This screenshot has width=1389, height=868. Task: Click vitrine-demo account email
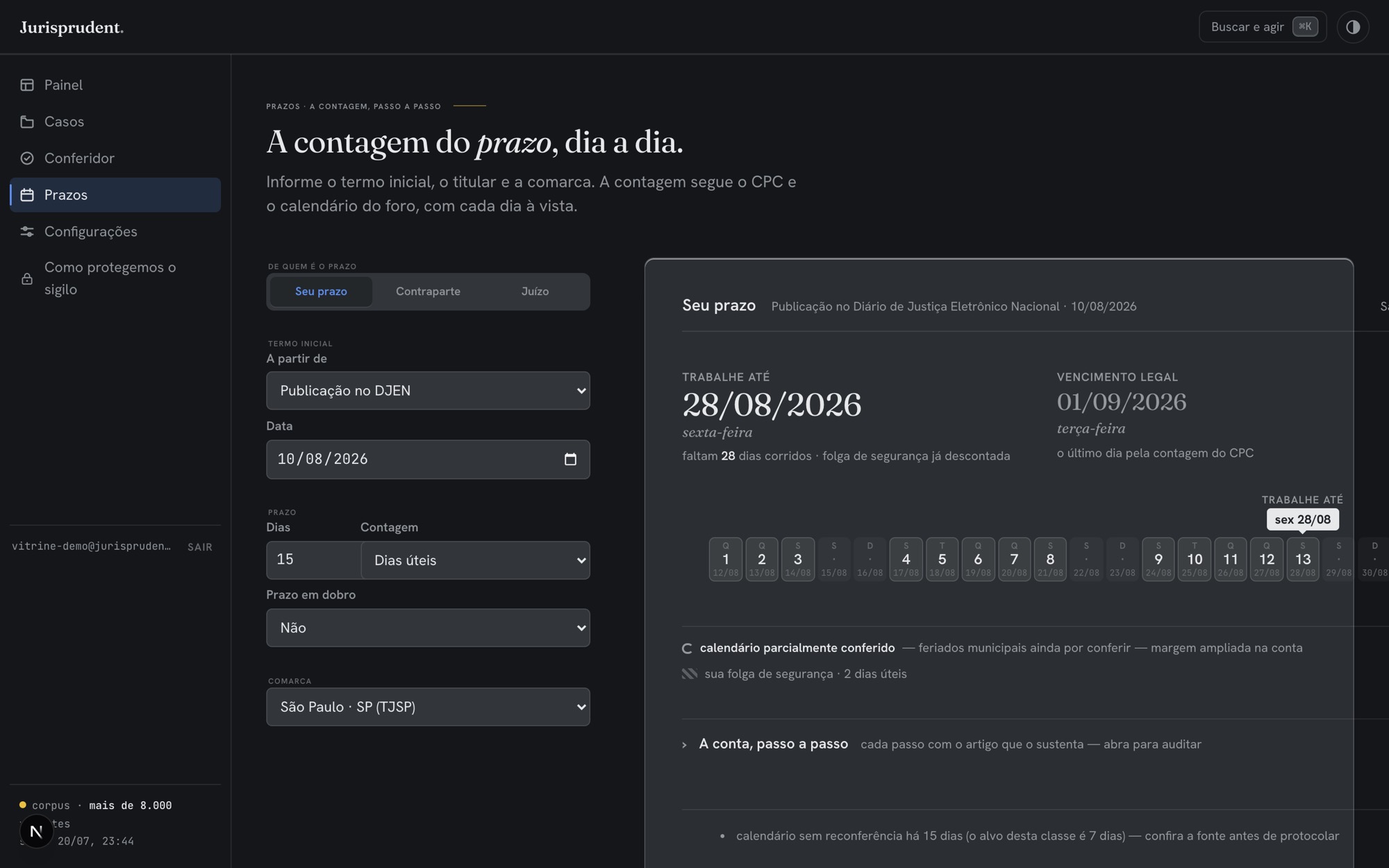coord(91,546)
